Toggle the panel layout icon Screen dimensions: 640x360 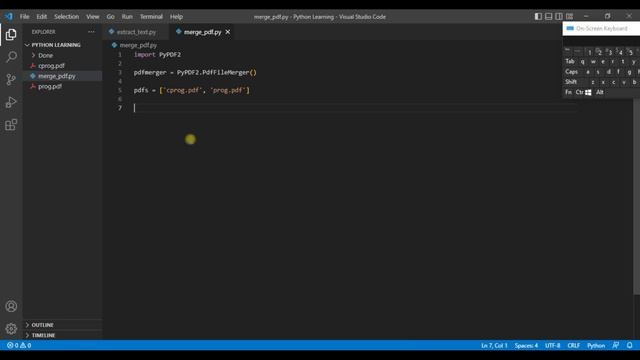tap(549, 16)
